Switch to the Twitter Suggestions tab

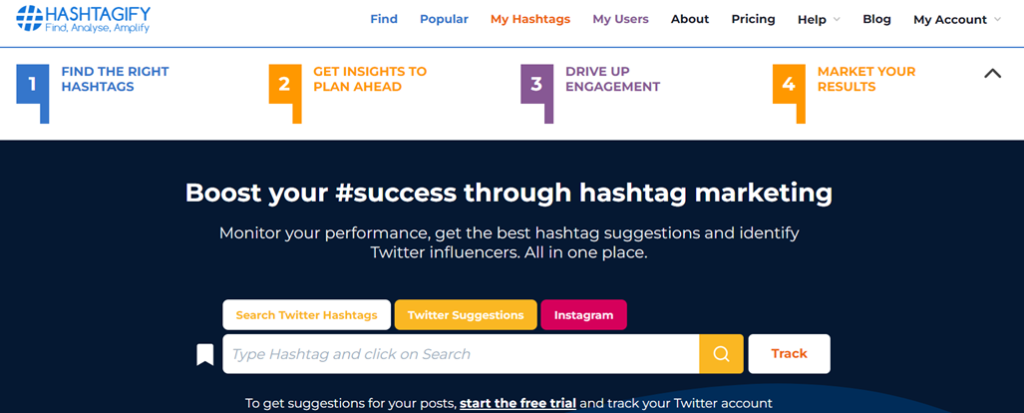[x=466, y=315]
